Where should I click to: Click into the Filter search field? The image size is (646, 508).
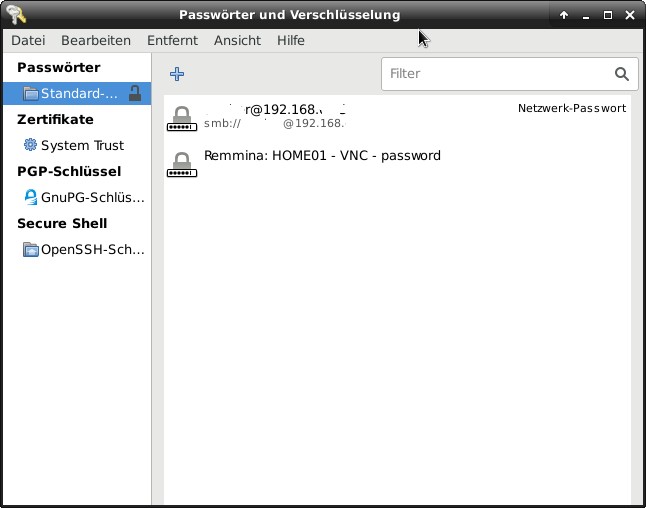click(x=497, y=74)
